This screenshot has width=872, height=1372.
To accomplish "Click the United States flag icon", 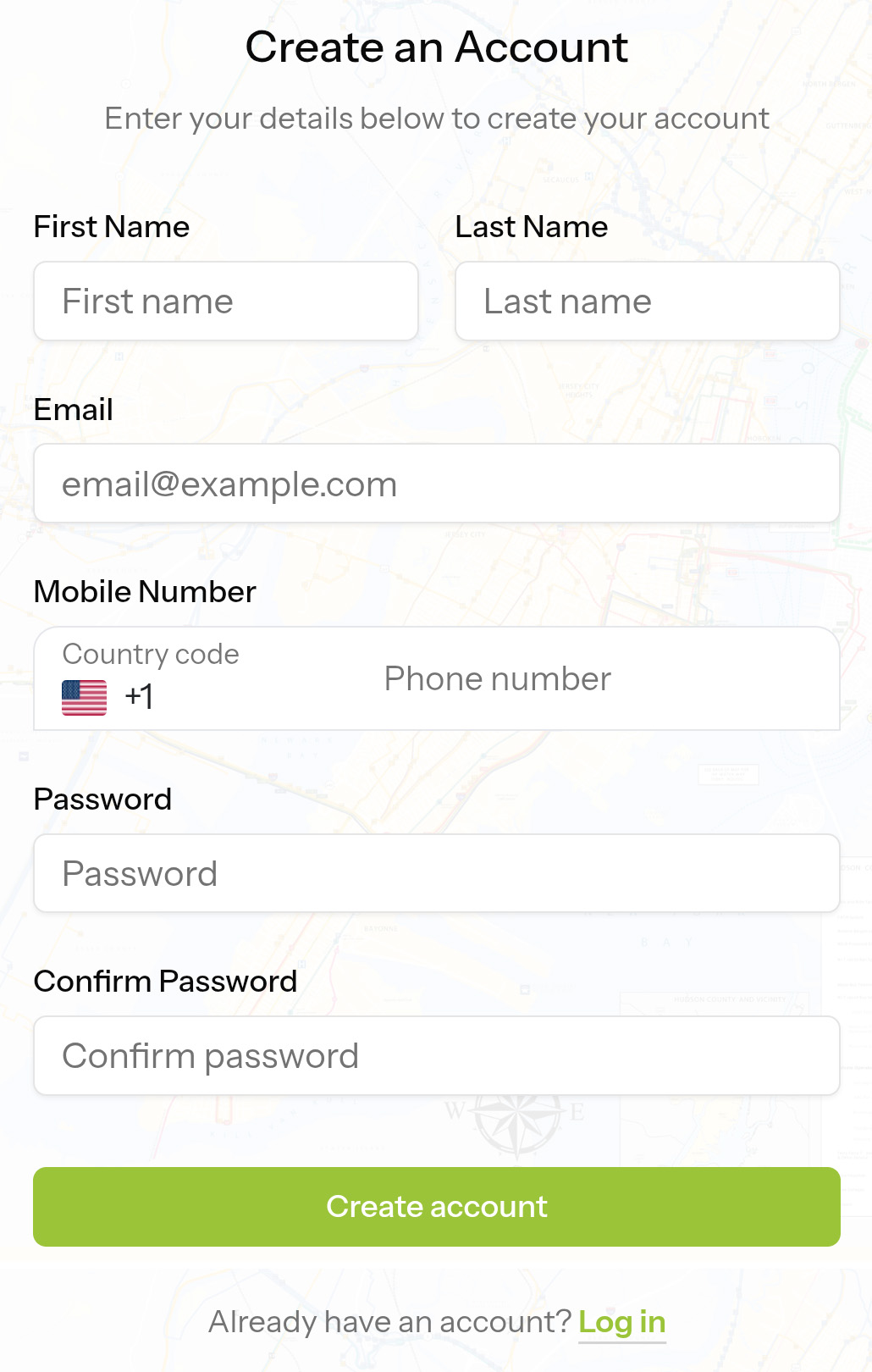I will pyautogui.click(x=85, y=698).
